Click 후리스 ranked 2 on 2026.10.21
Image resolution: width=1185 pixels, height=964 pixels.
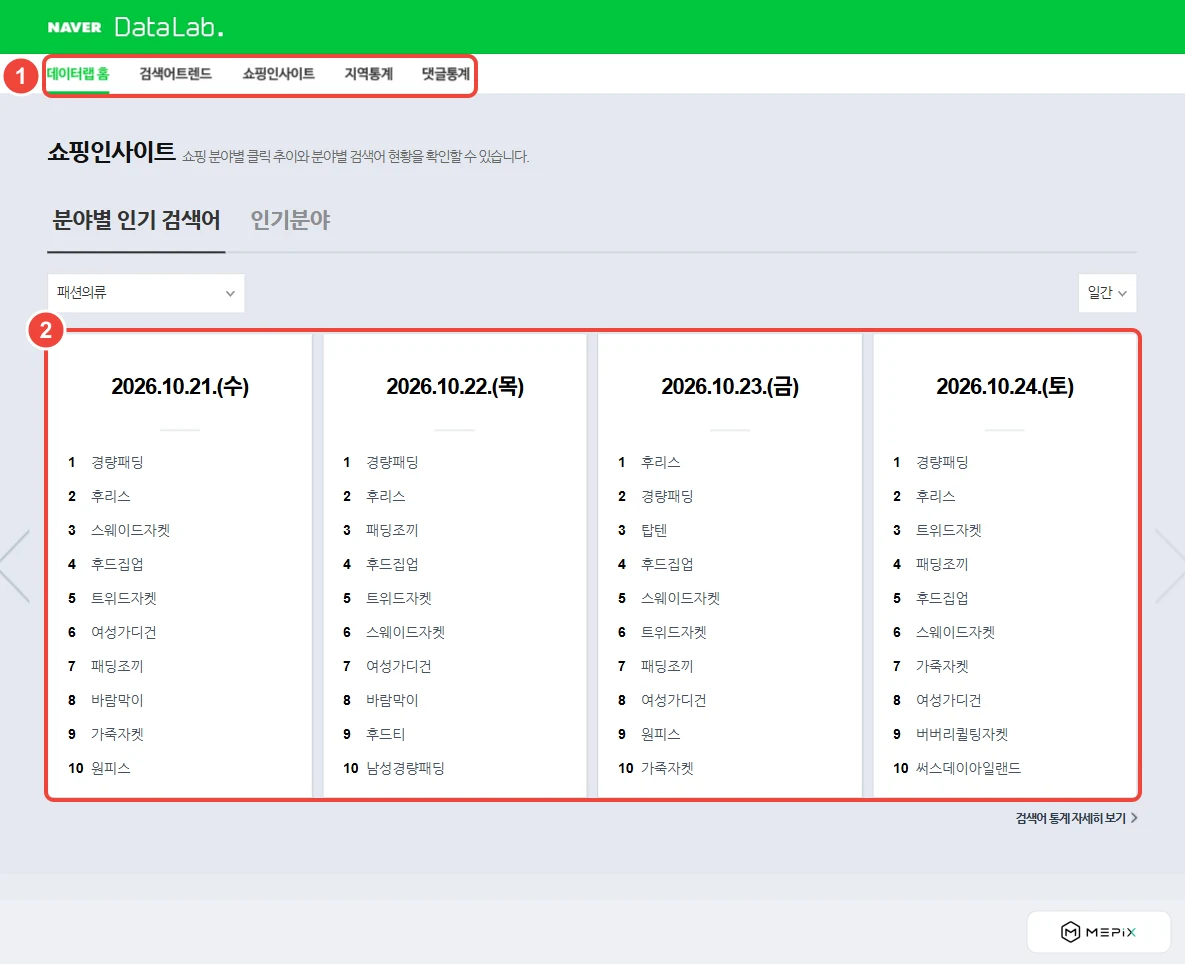[x=110, y=496]
